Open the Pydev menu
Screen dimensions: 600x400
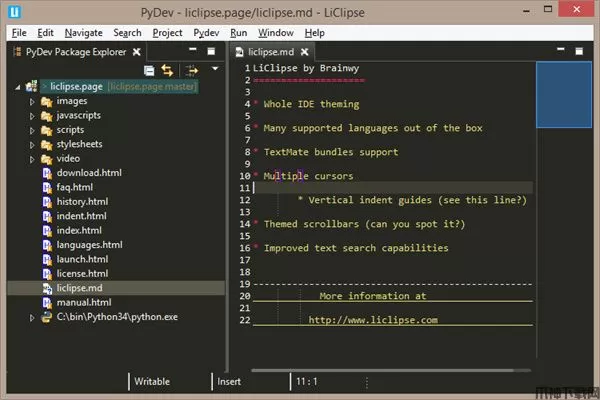click(x=206, y=32)
